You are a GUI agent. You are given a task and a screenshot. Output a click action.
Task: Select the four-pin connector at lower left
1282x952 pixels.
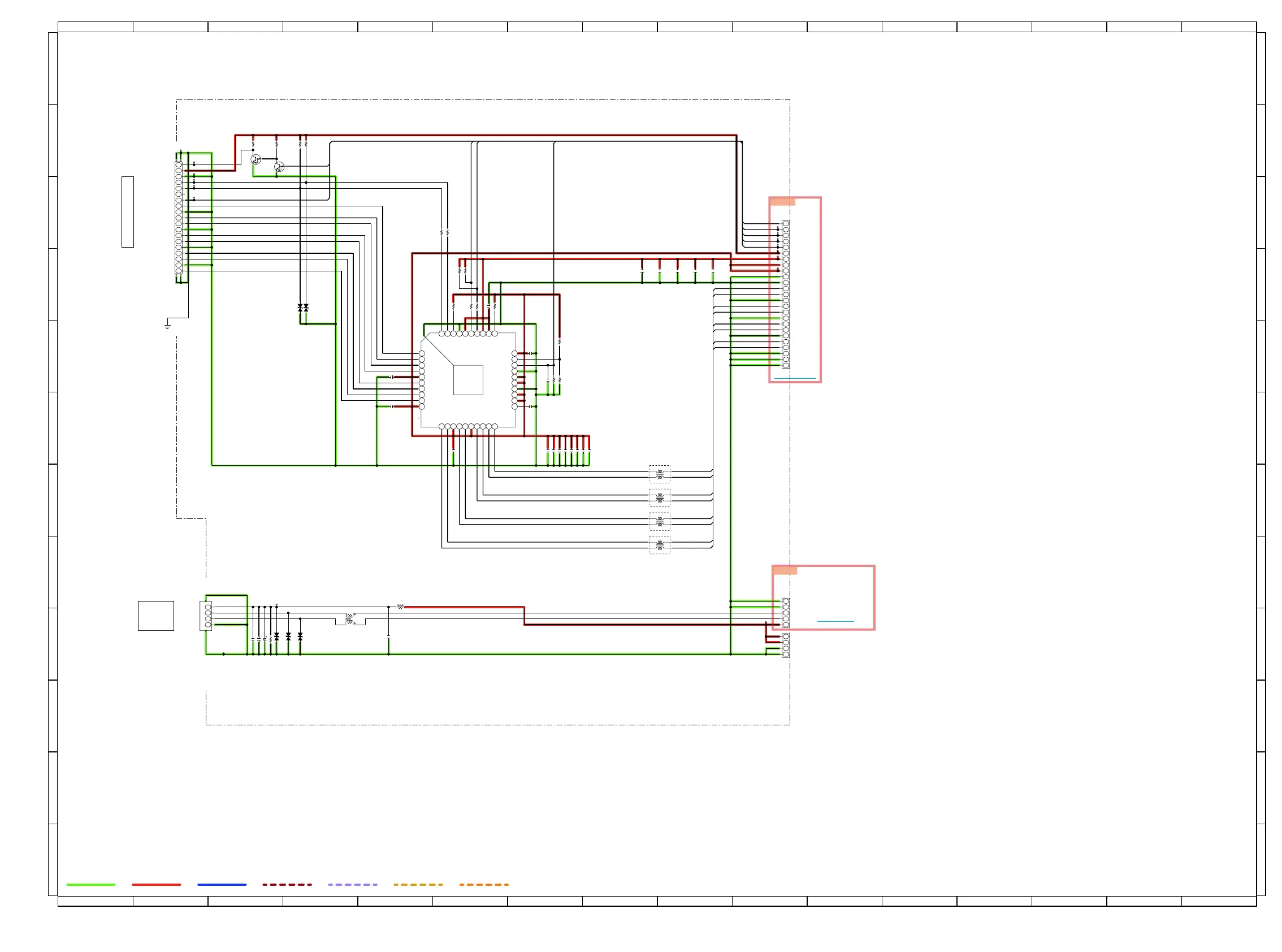[206, 616]
